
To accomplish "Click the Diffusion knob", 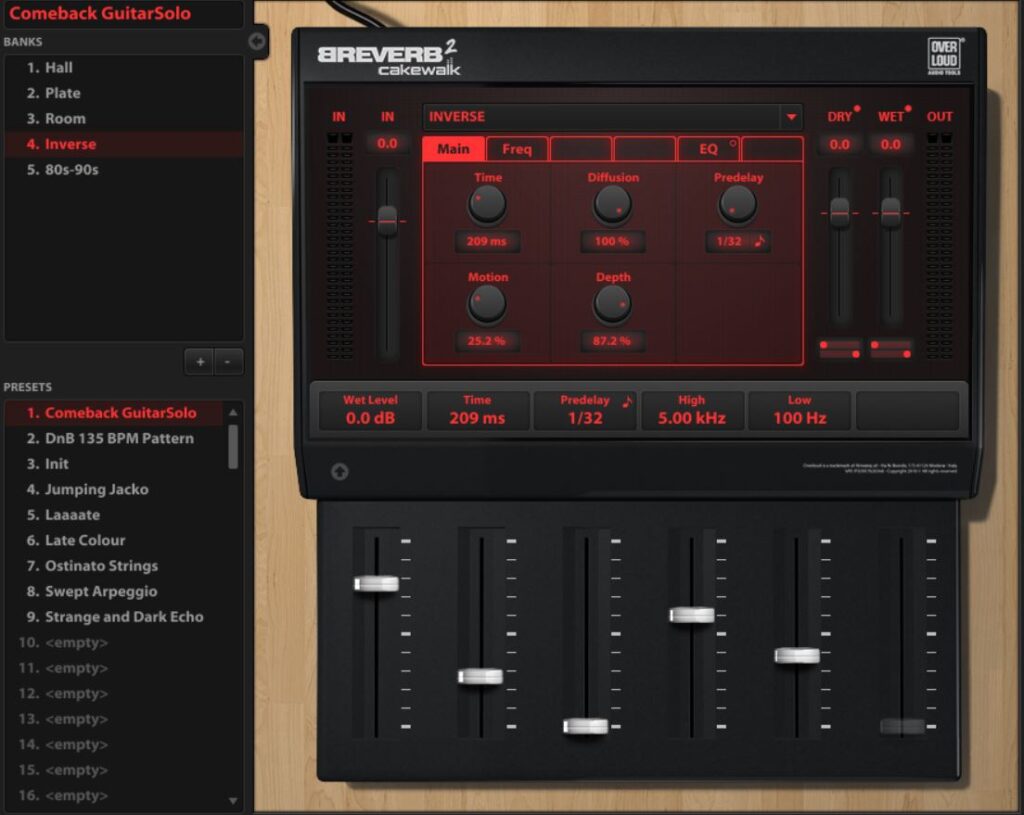I will coord(613,204).
